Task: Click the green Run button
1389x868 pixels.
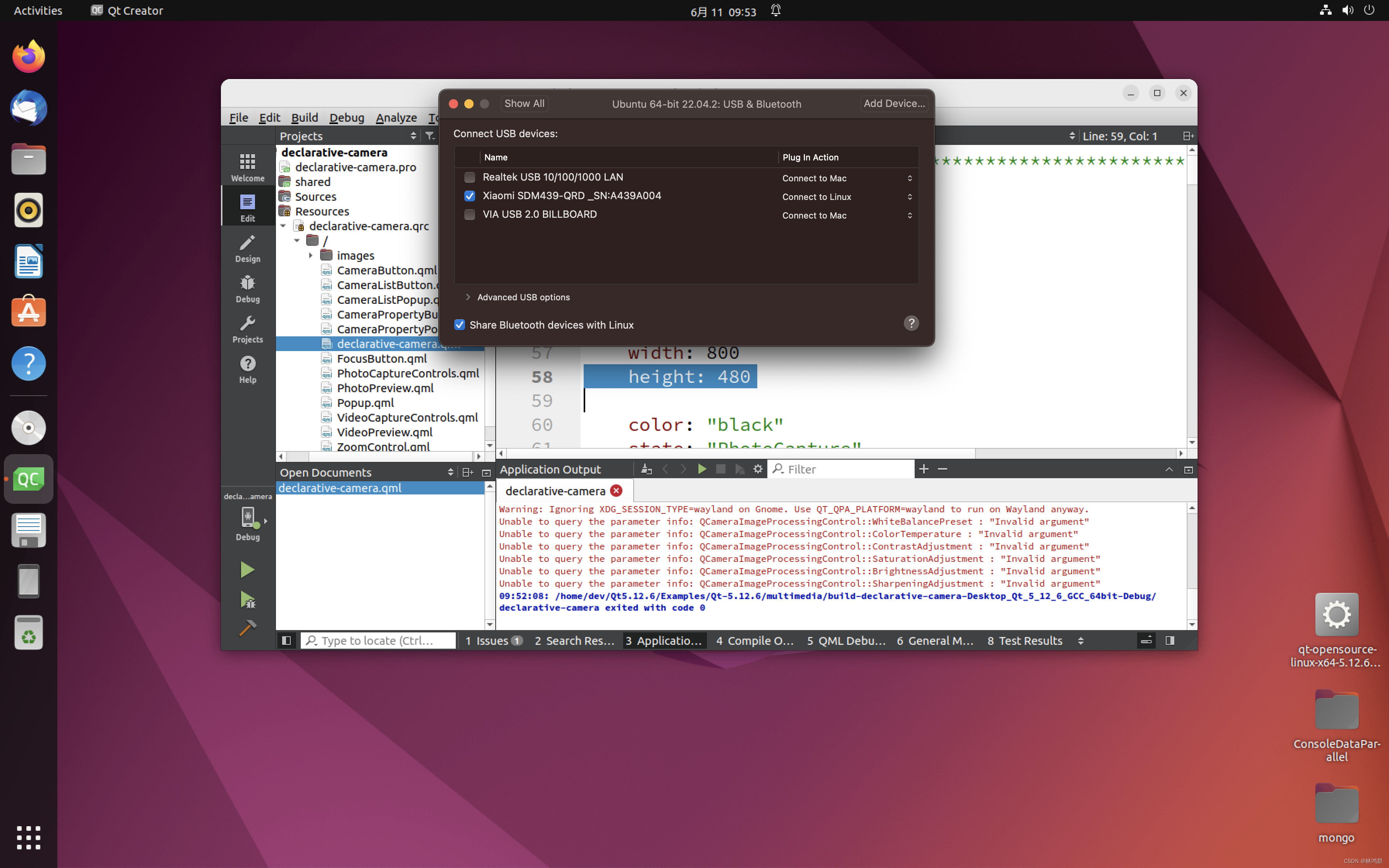Action: point(247,570)
